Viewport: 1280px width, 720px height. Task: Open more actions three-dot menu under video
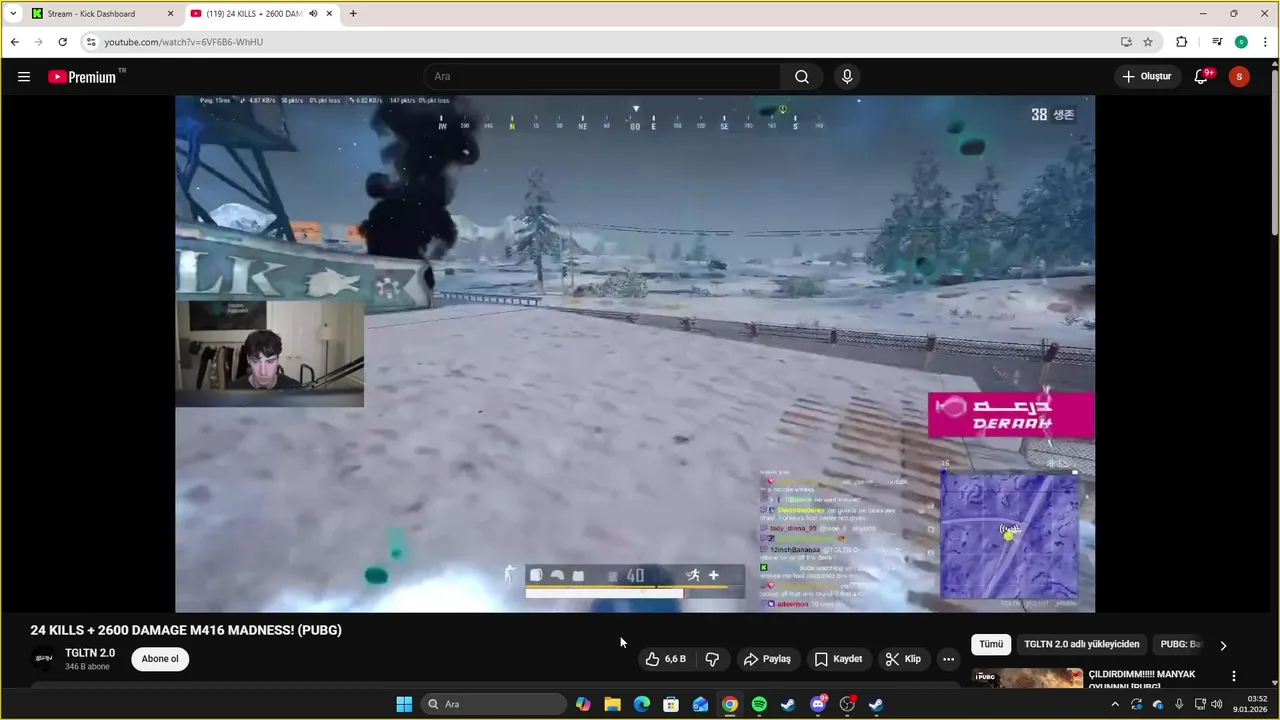(948, 659)
